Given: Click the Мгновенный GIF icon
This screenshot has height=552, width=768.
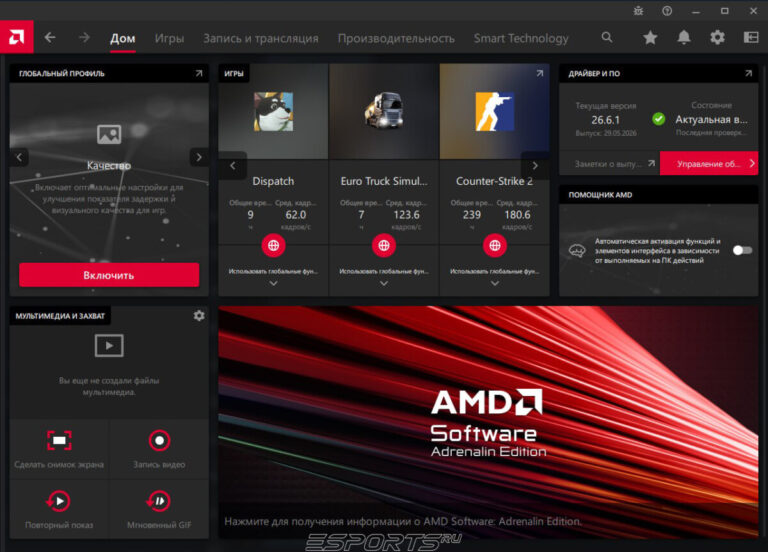Looking at the screenshot, I should tap(159, 501).
